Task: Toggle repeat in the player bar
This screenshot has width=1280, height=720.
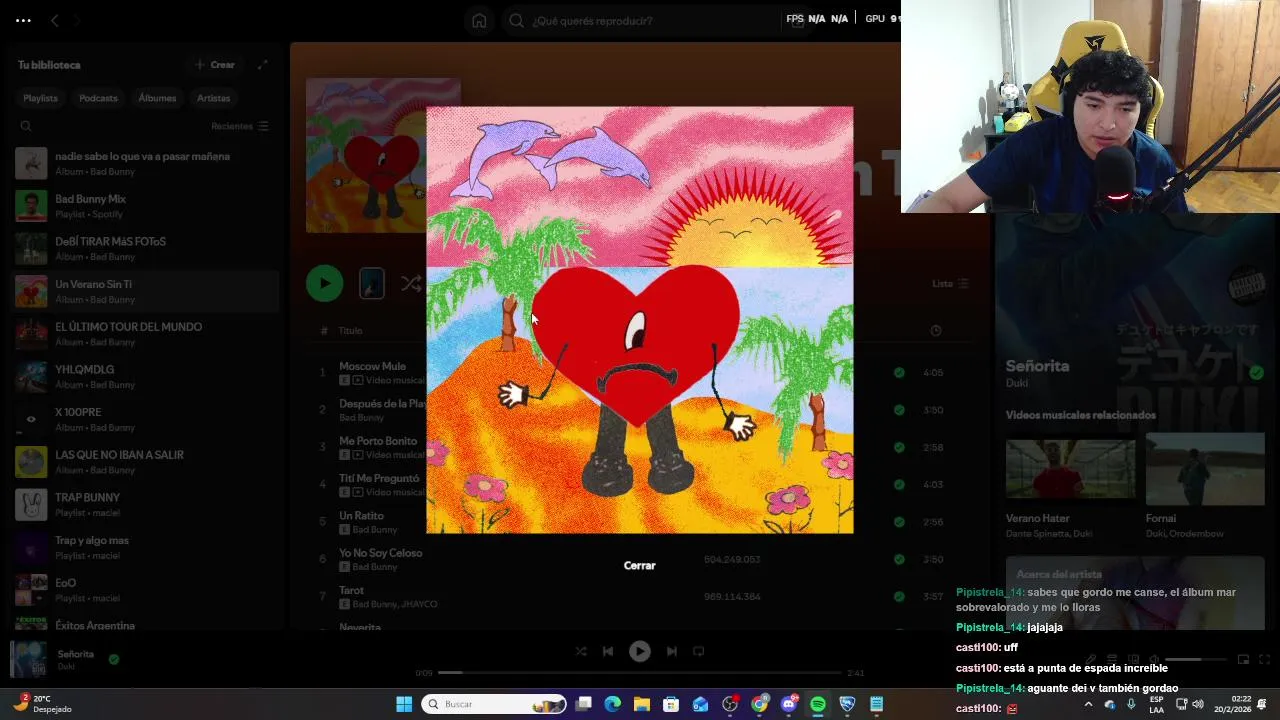Action: point(699,651)
